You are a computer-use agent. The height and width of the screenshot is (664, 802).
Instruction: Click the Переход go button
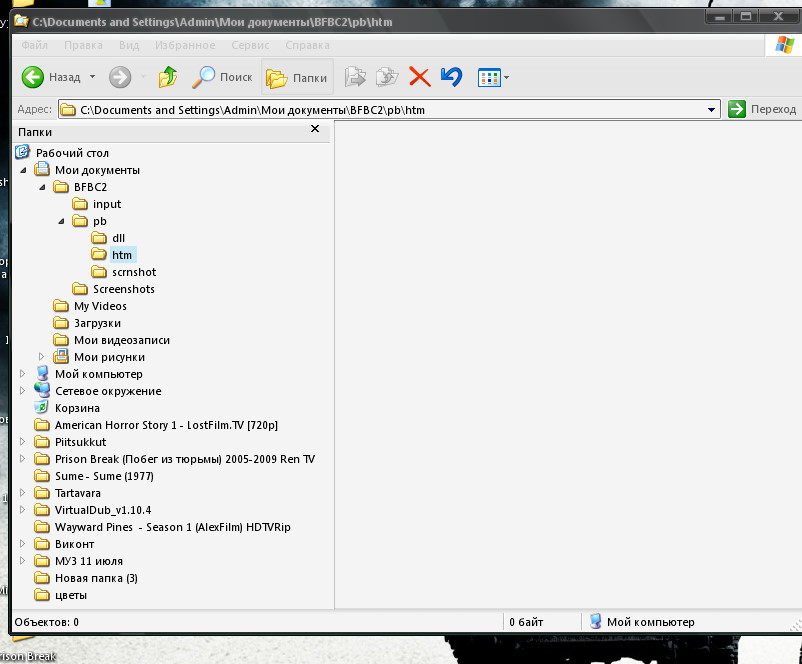pos(762,109)
